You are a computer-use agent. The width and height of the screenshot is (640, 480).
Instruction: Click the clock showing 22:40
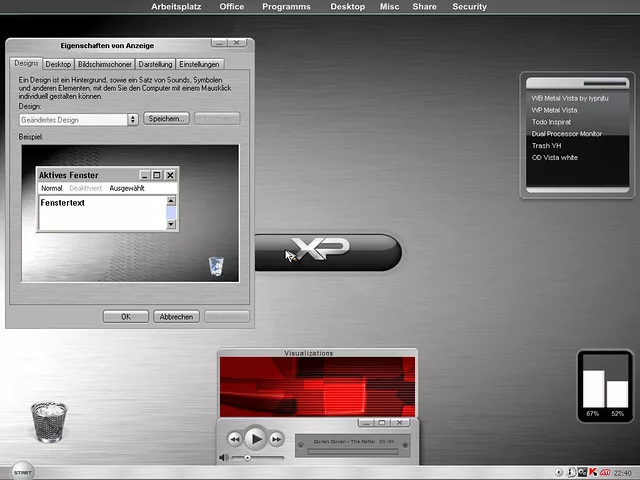point(622,473)
